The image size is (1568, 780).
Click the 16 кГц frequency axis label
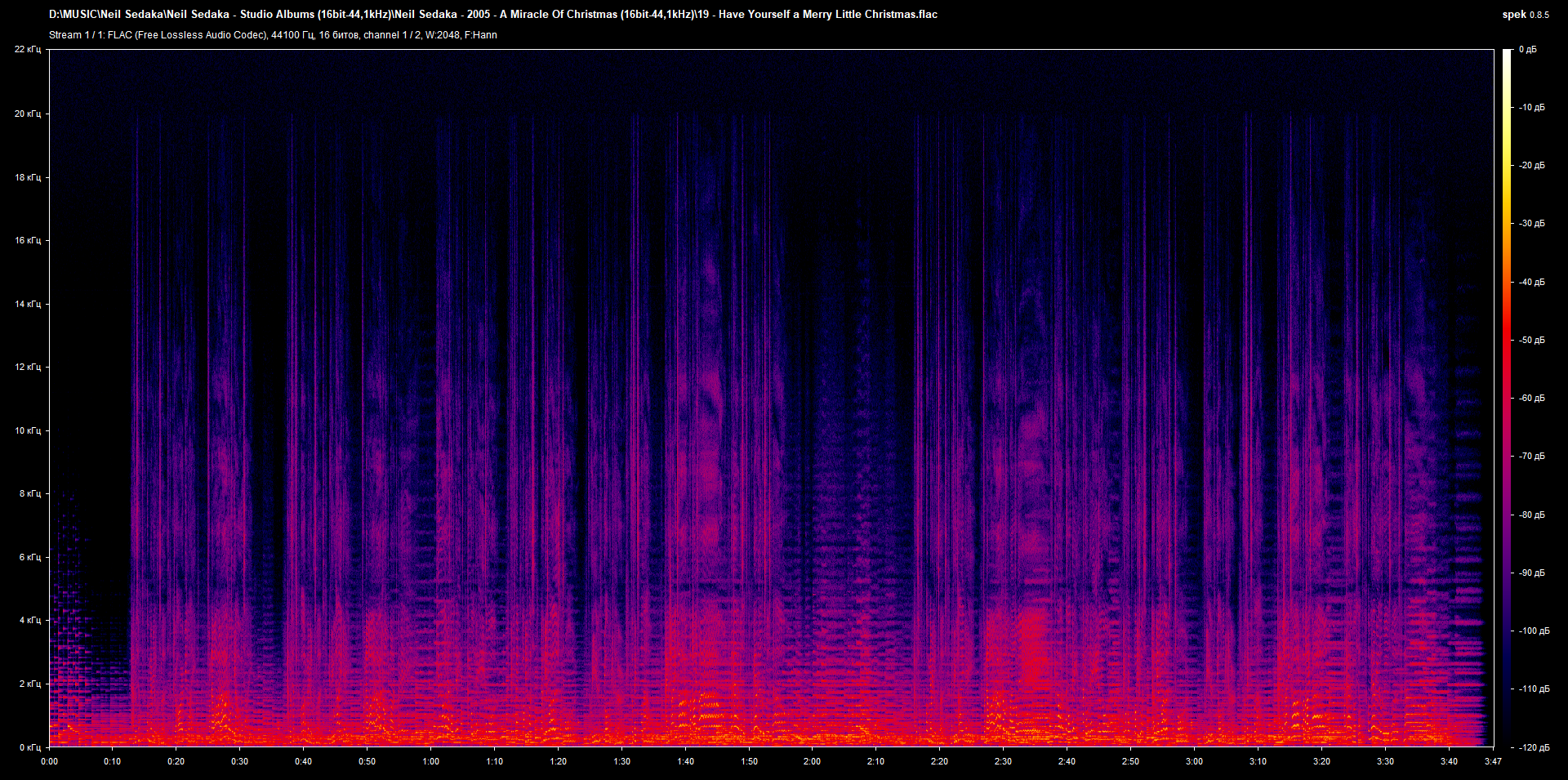[x=28, y=240]
